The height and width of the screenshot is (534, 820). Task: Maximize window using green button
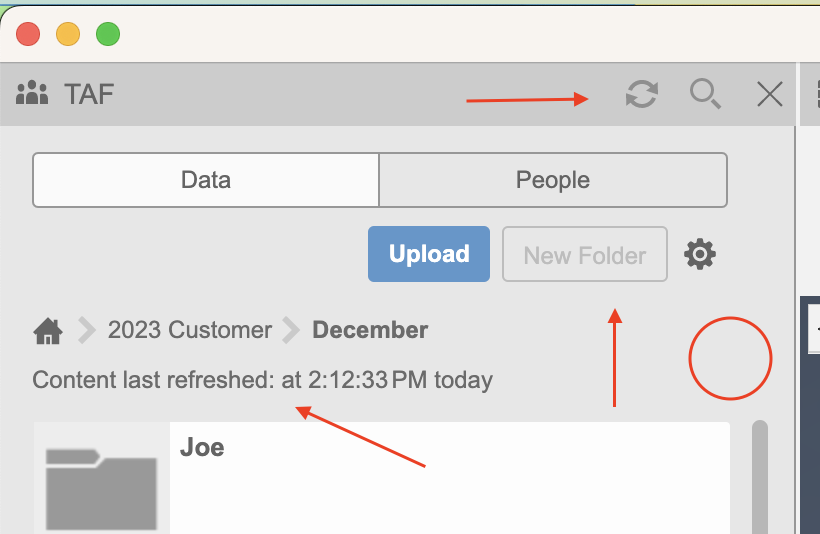pos(108,34)
